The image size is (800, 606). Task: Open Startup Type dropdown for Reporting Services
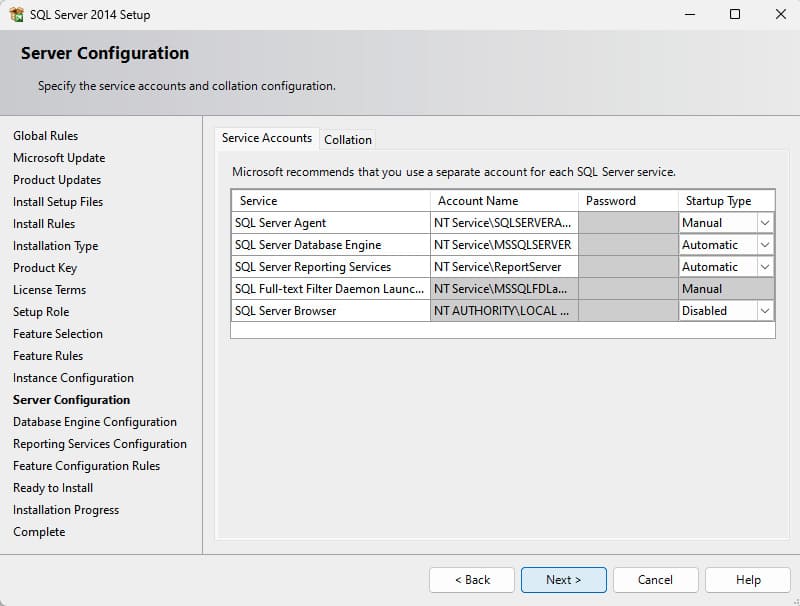765,267
